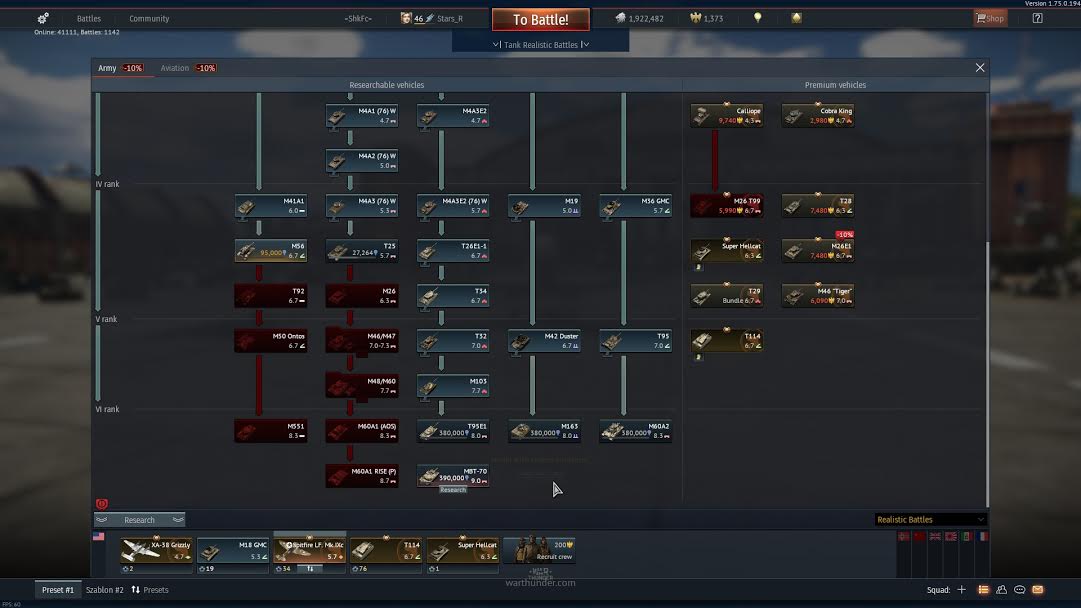The height and width of the screenshot is (608, 1081).
Task: Open the Battles menu
Action: (88, 19)
